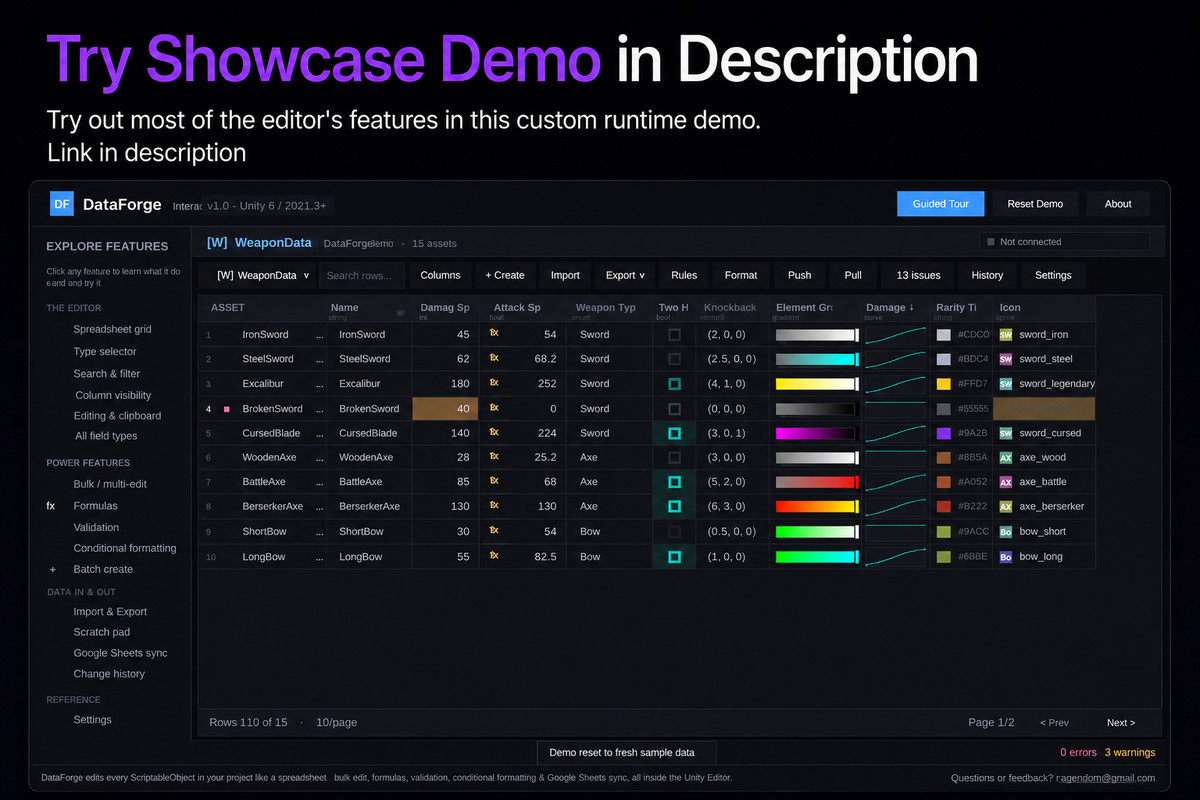Image resolution: width=1200 pixels, height=800 pixels.
Task: Go to Next page
Action: [x=1120, y=723]
